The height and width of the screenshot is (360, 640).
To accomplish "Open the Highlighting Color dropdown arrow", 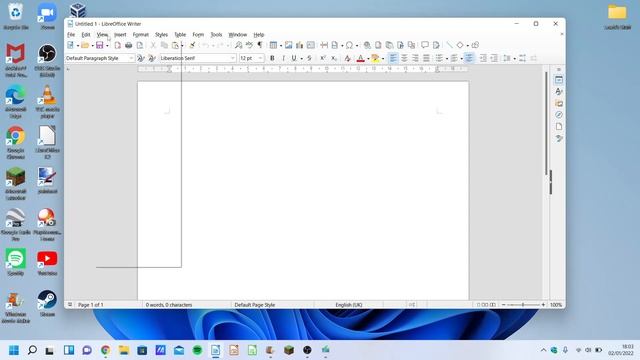I will point(383,59).
